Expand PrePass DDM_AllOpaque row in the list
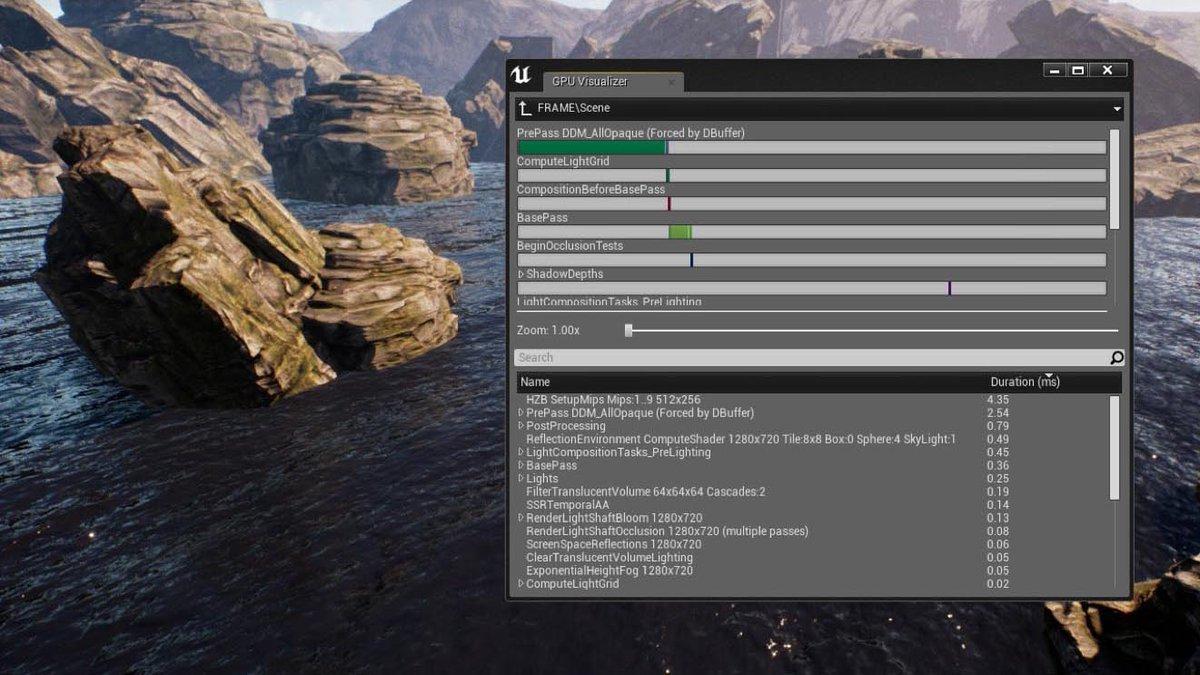Image resolution: width=1200 pixels, height=675 pixels. (x=521, y=413)
